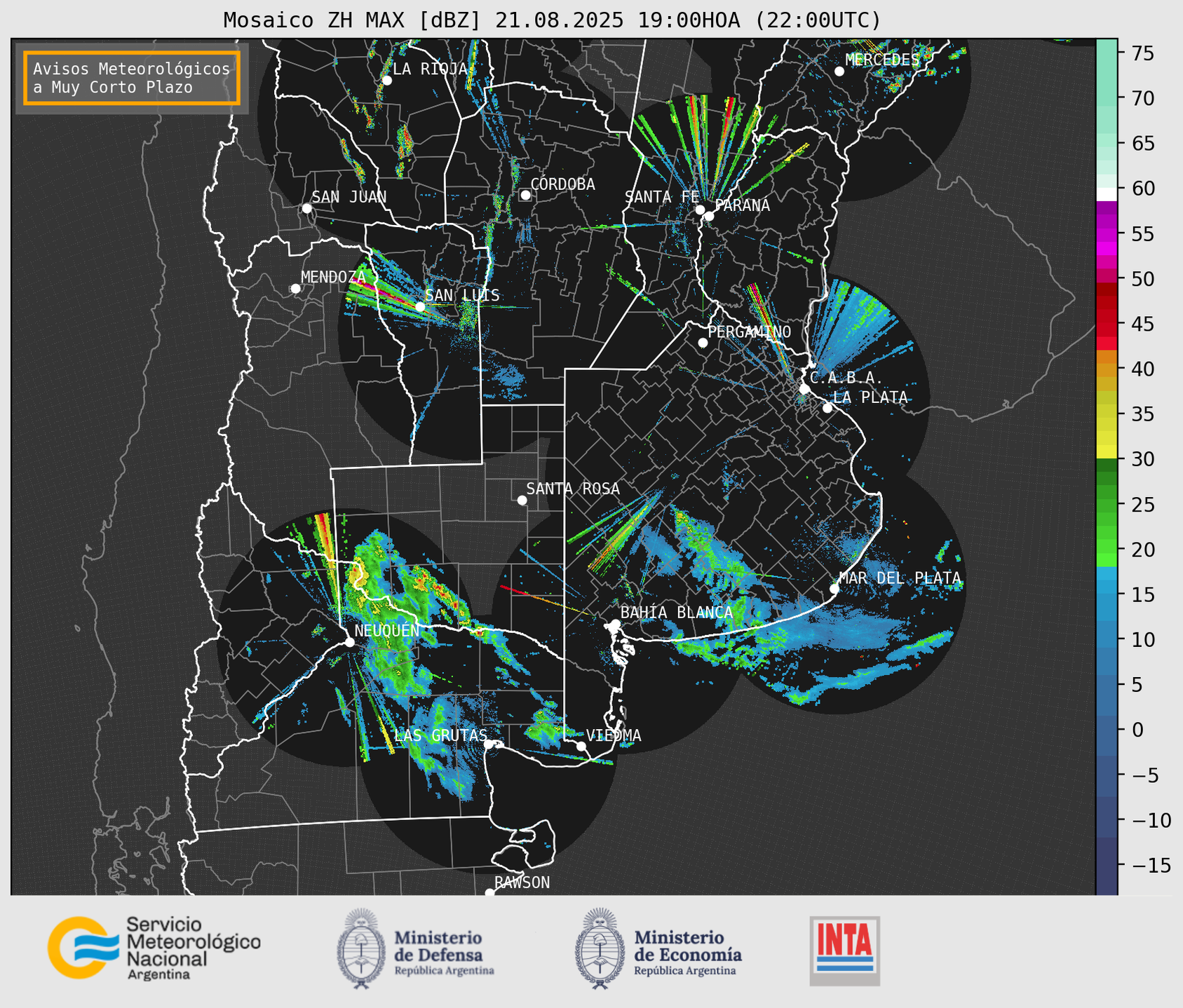This screenshot has width=1183, height=1008.
Task: Click the Ministerio de Economía text
Action: click(x=688, y=946)
